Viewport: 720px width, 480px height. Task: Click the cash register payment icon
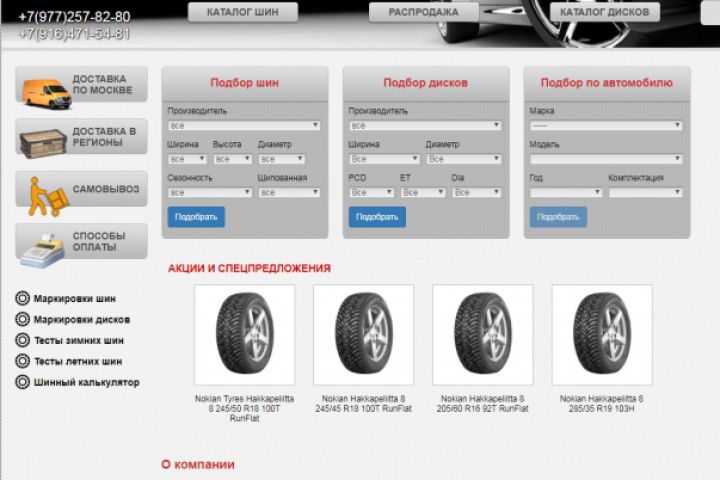pyautogui.click(x=42, y=251)
